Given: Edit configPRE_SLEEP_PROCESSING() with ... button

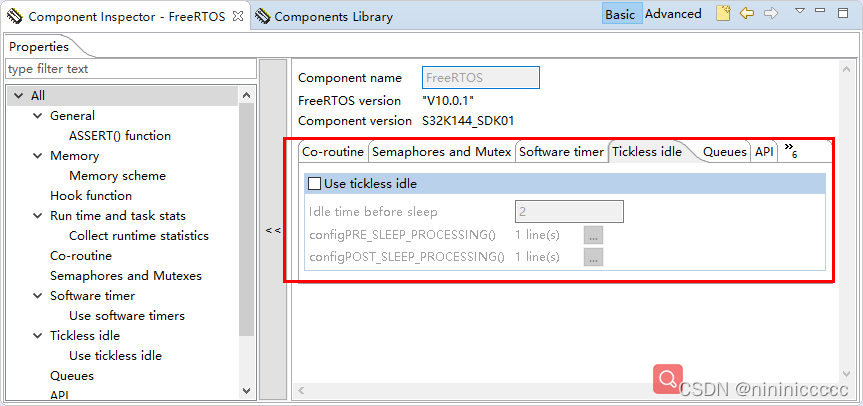Looking at the screenshot, I should point(593,235).
